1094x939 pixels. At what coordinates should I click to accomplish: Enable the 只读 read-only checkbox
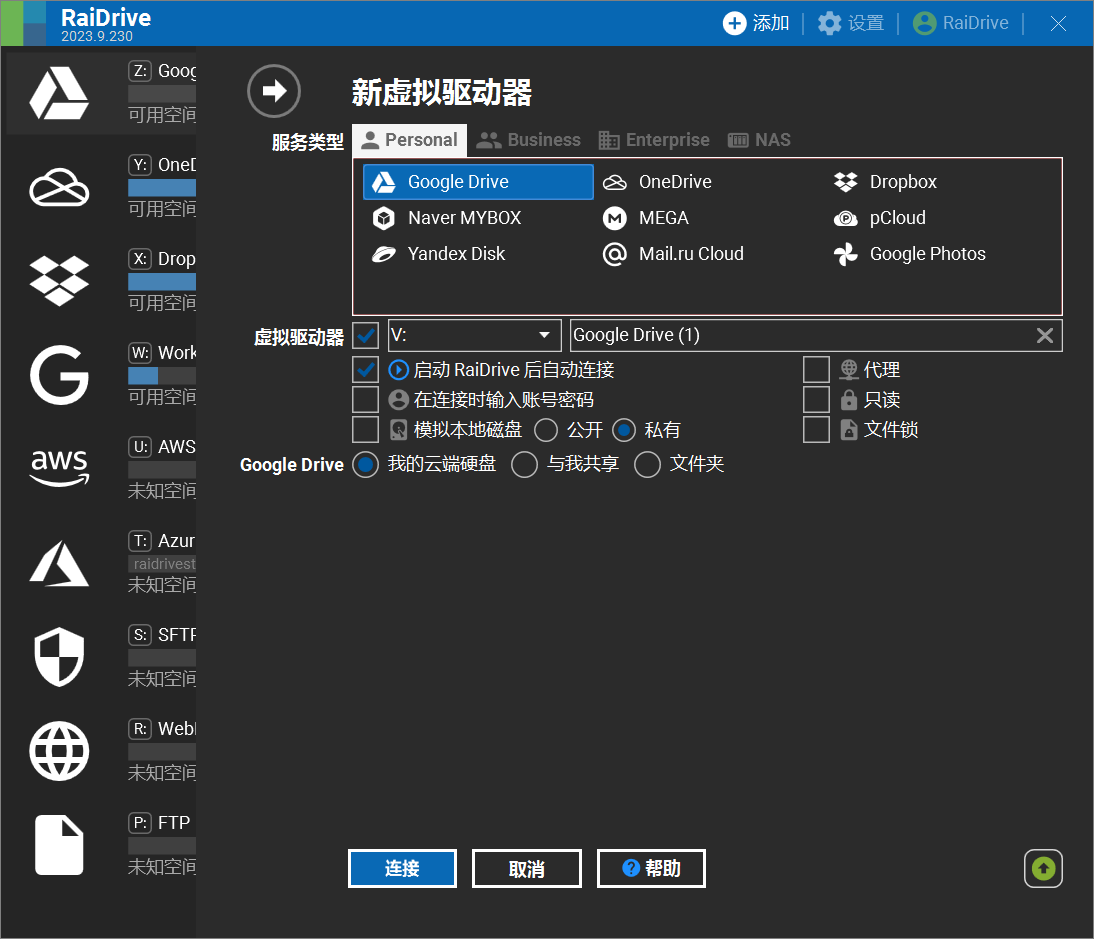point(816,400)
